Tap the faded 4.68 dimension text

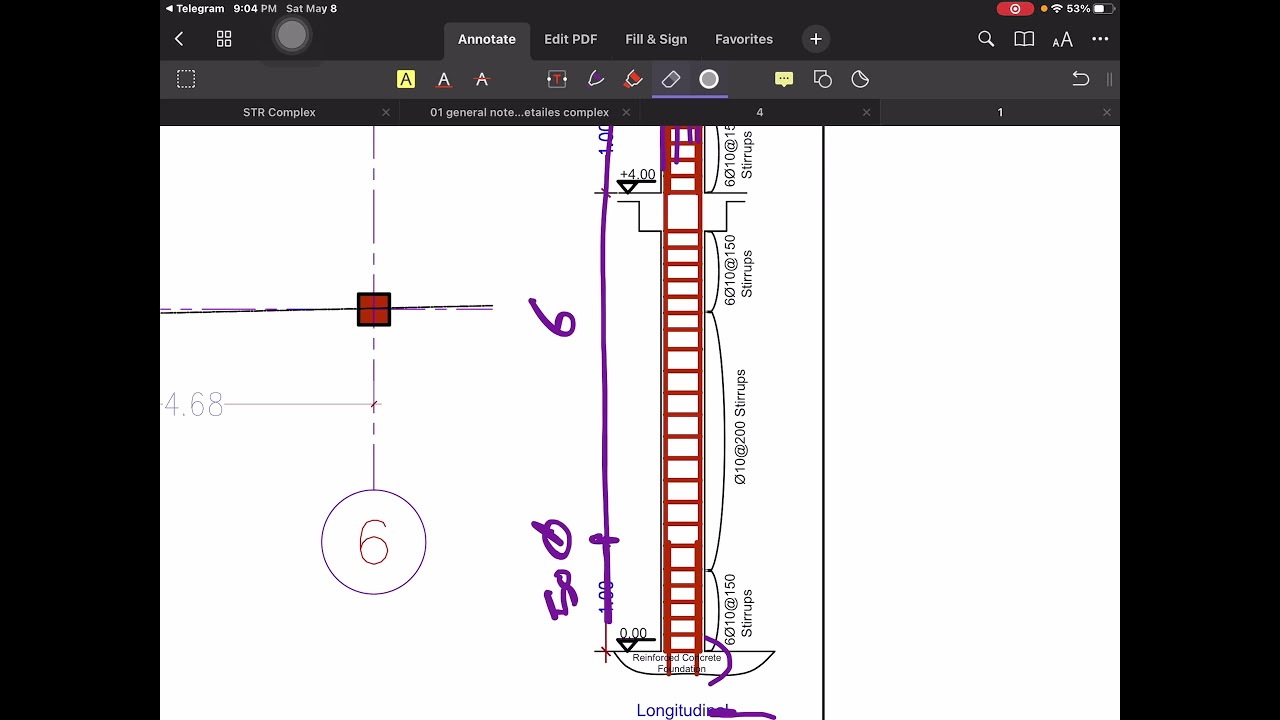(193, 405)
